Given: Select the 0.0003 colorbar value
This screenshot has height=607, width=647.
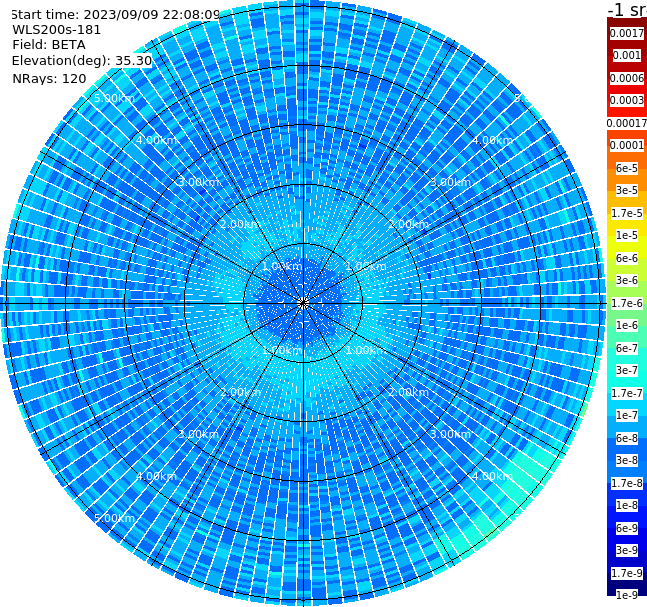Looking at the screenshot, I should tap(627, 100).
